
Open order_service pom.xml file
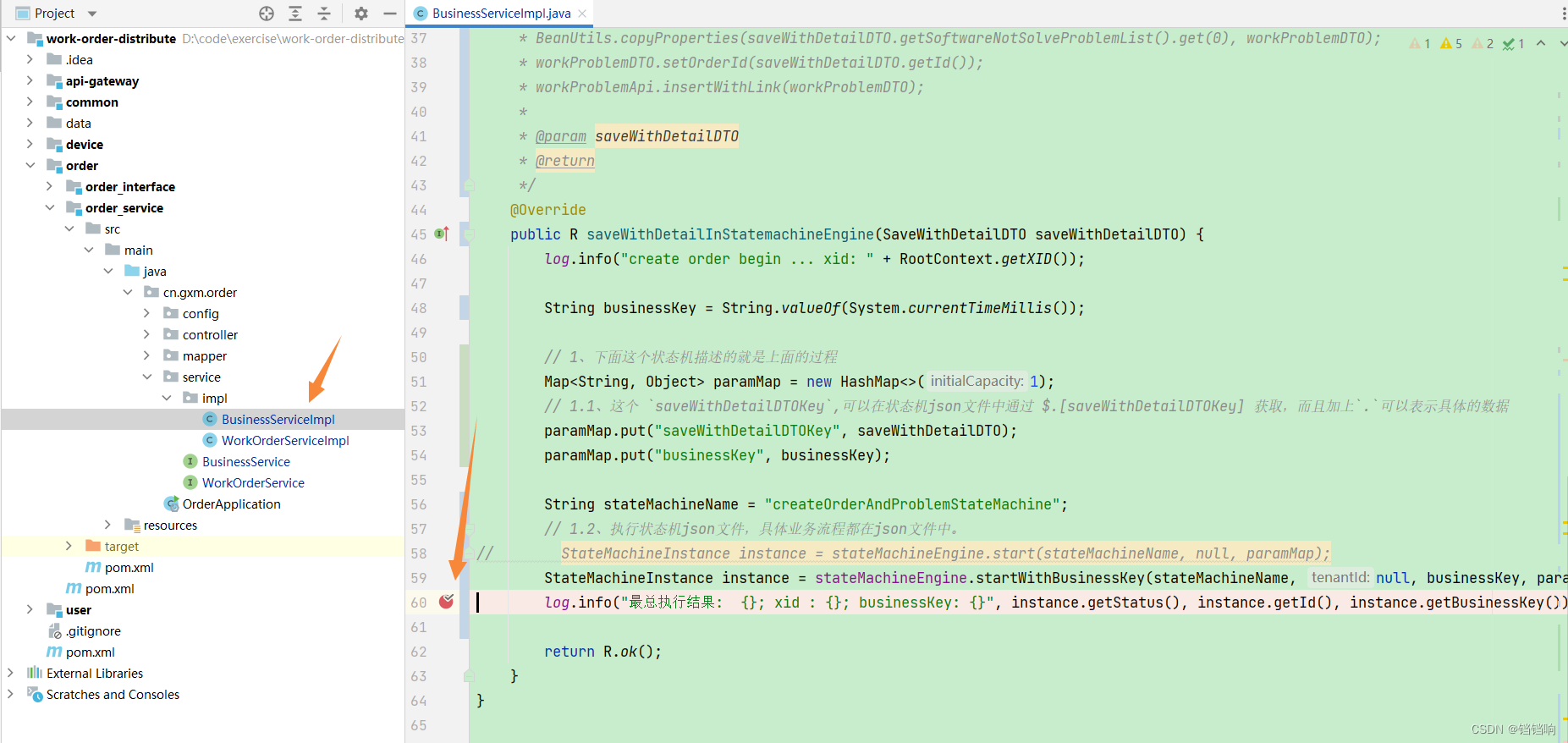(x=129, y=567)
